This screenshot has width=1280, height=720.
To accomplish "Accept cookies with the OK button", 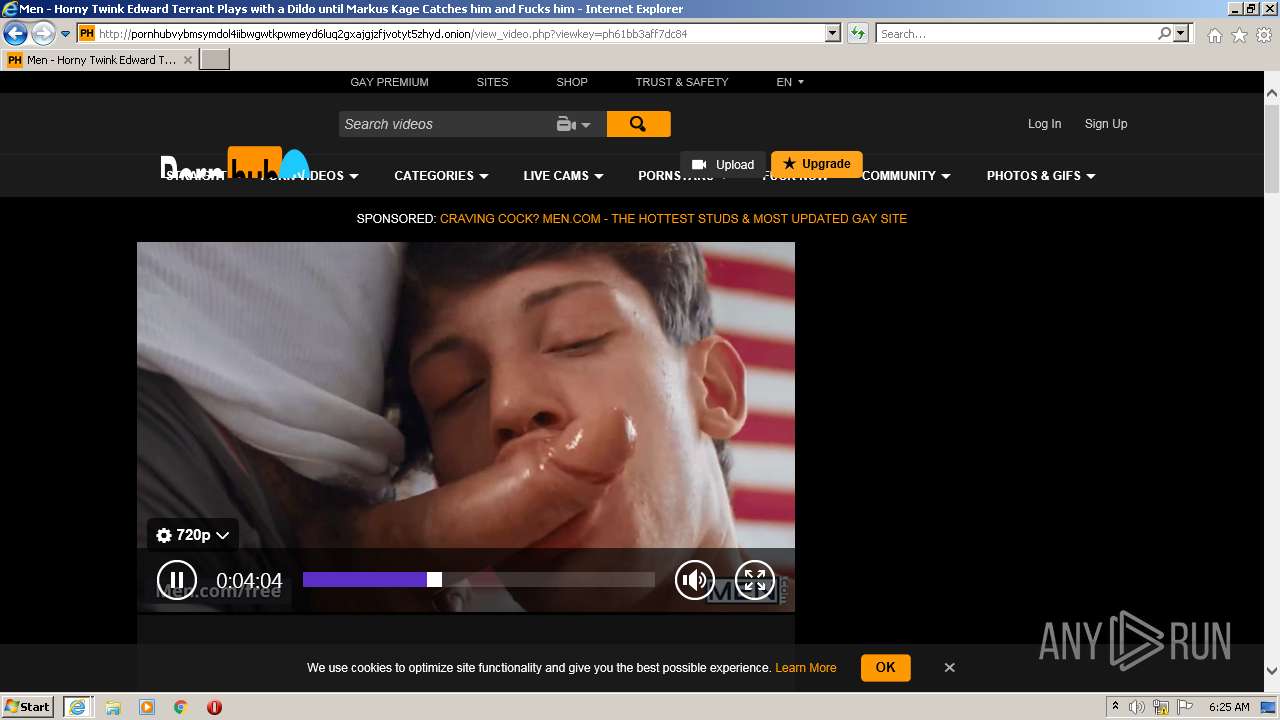I will click(885, 667).
